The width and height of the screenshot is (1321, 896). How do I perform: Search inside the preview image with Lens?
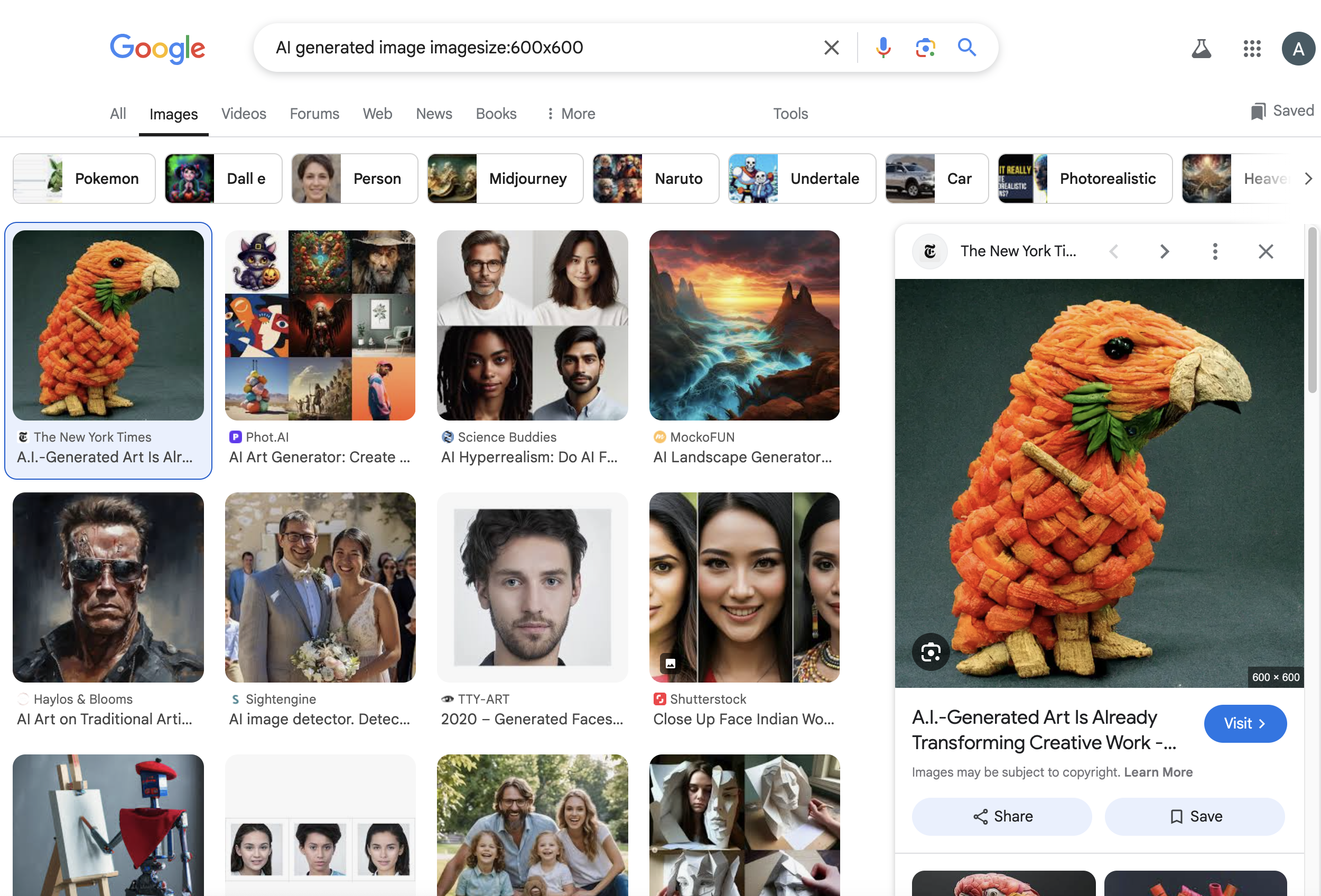click(931, 652)
